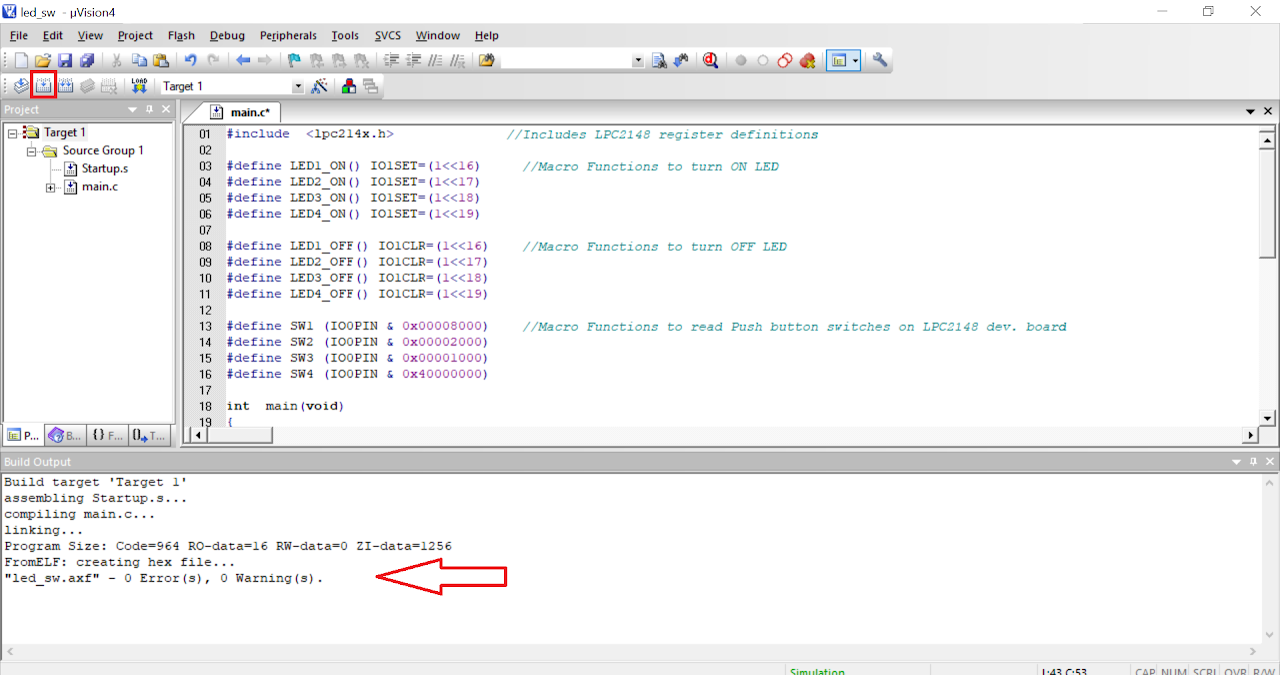Start the debug session with the magnifier 'd' icon
Image resolution: width=1280 pixels, height=675 pixels.
710,60
